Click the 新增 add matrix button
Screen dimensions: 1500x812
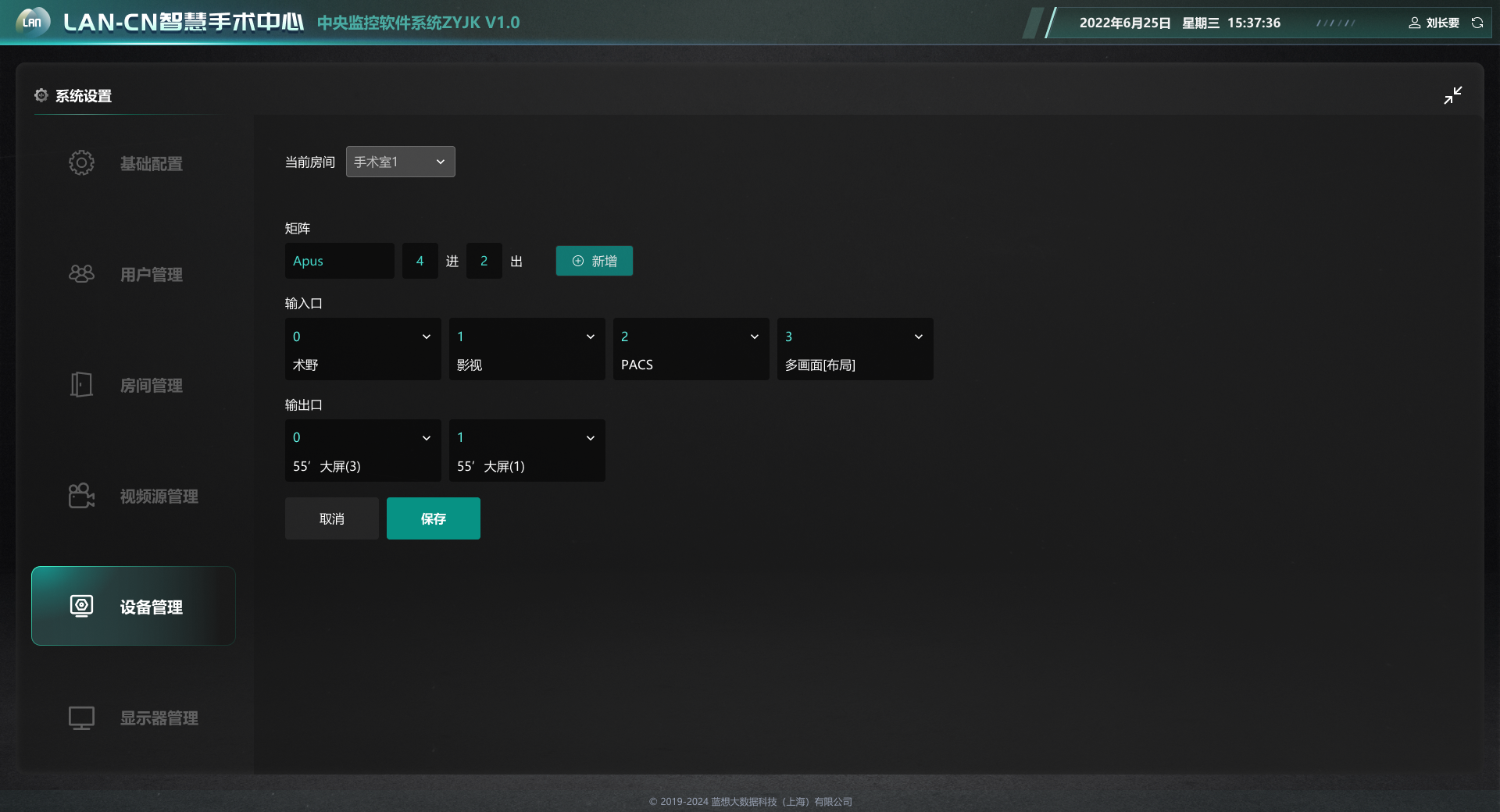click(x=595, y=261)
